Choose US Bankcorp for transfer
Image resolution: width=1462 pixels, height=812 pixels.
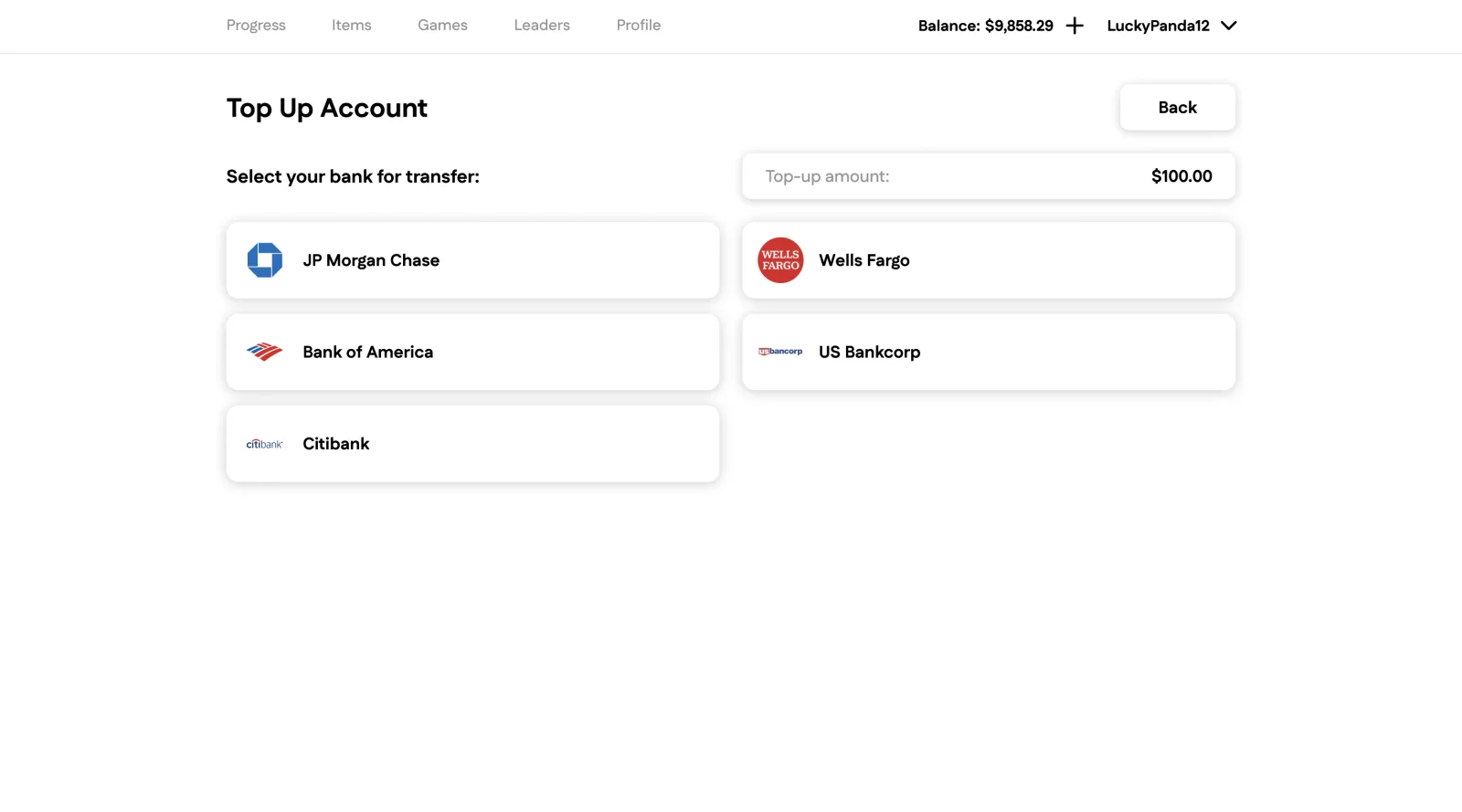(989, 353)
